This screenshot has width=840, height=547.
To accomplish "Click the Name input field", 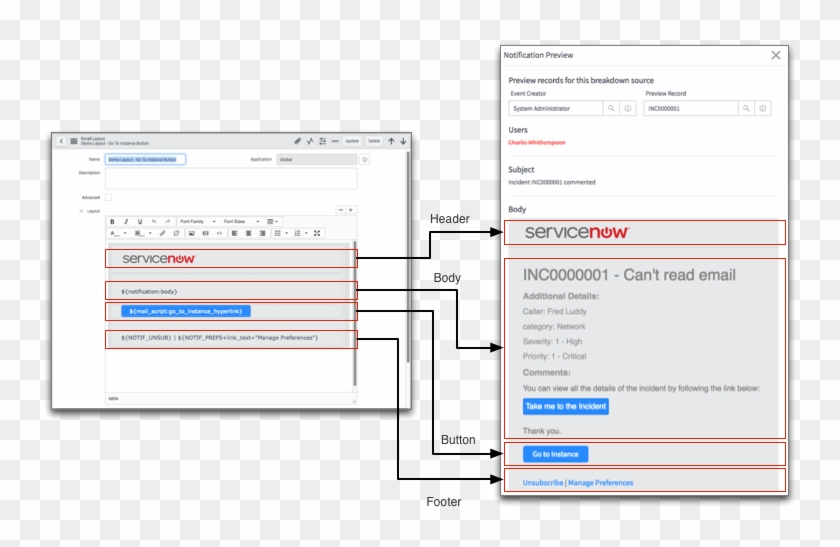I will click(146, 159).
